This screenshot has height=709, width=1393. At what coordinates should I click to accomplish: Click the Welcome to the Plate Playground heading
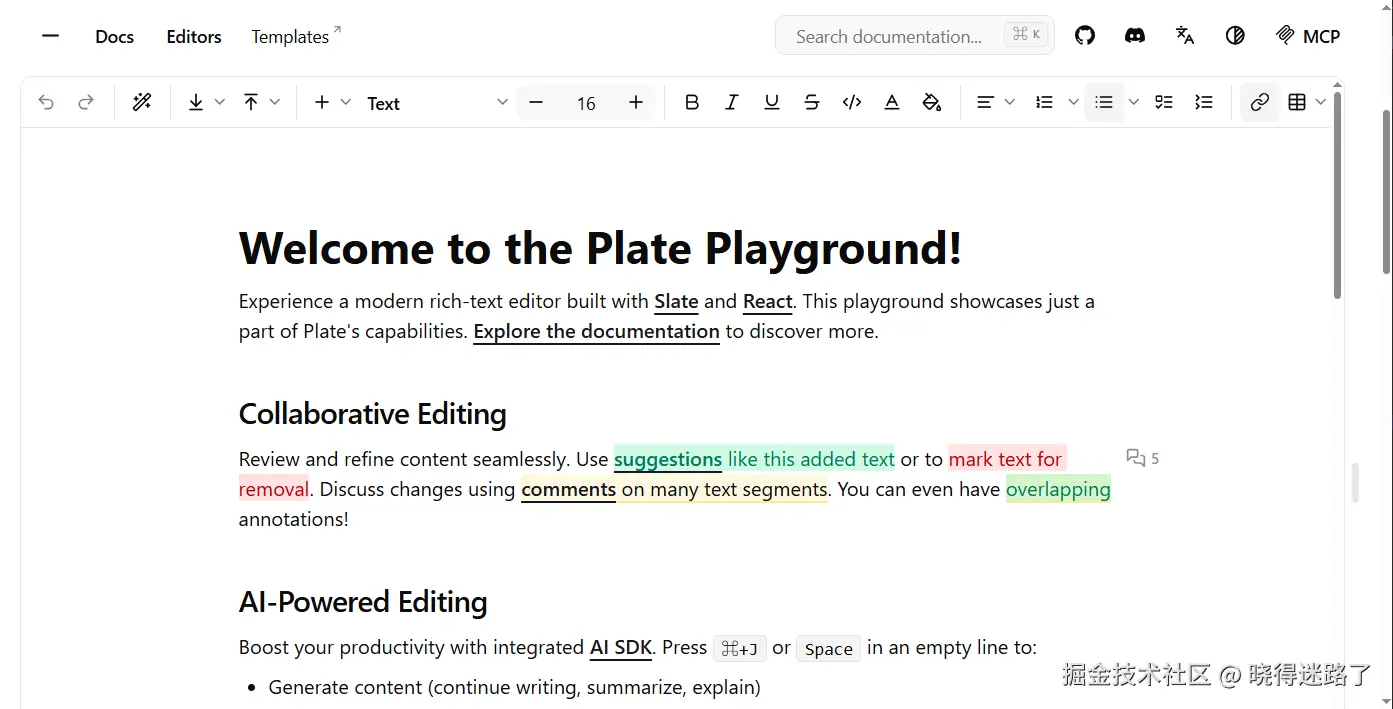[x=600, y=248]
